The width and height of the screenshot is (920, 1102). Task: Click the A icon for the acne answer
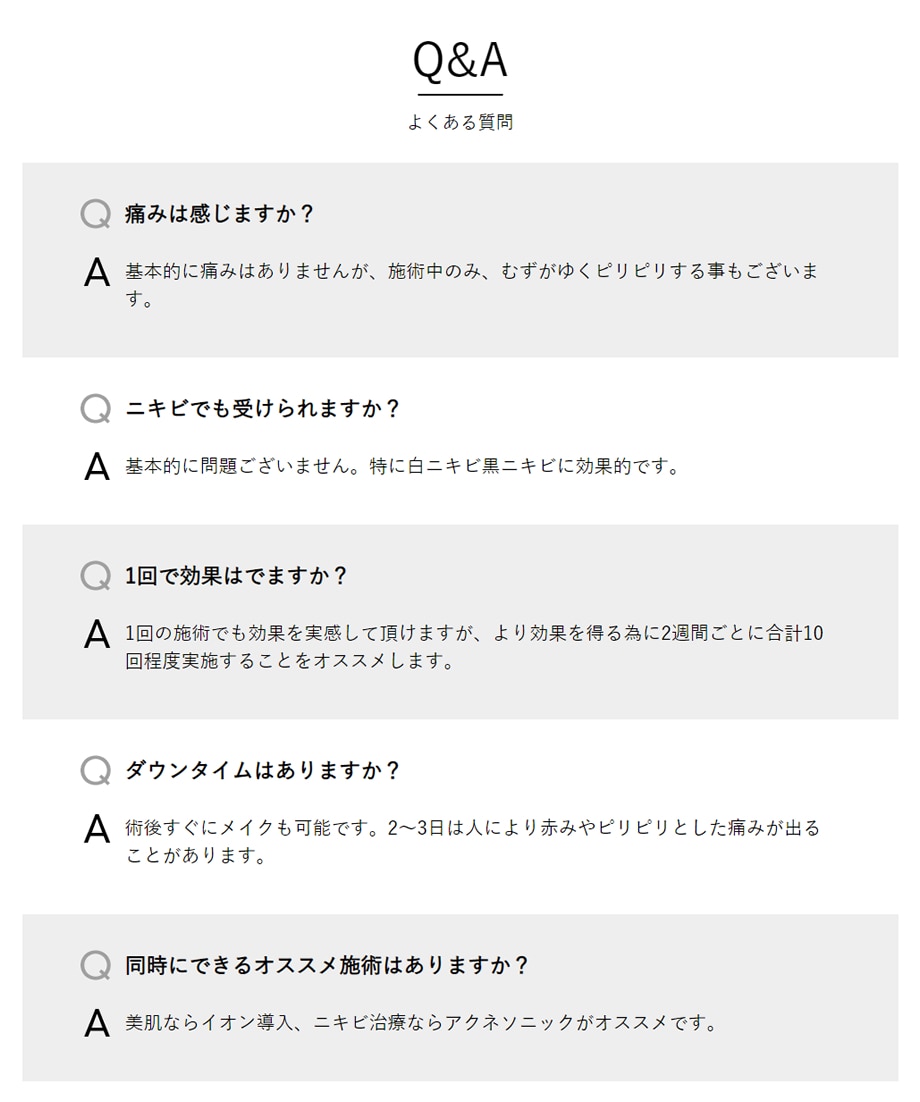coord(96,466)
